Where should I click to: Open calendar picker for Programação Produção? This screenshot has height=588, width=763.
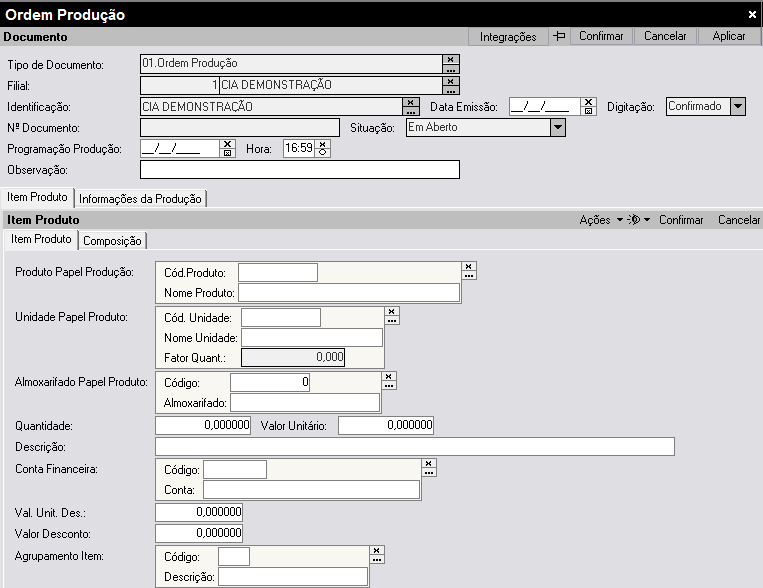pos(227,153)
